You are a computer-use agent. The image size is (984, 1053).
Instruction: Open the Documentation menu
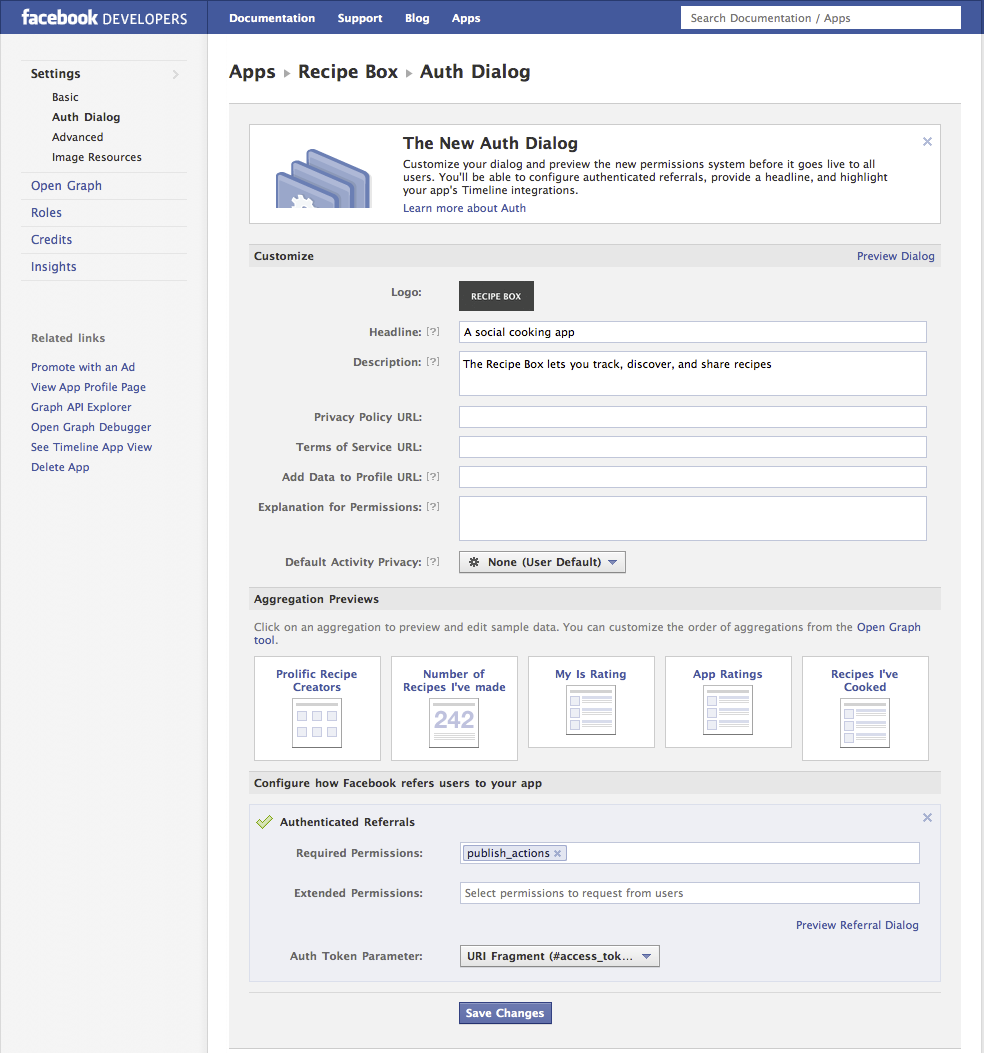pos(272,18)
